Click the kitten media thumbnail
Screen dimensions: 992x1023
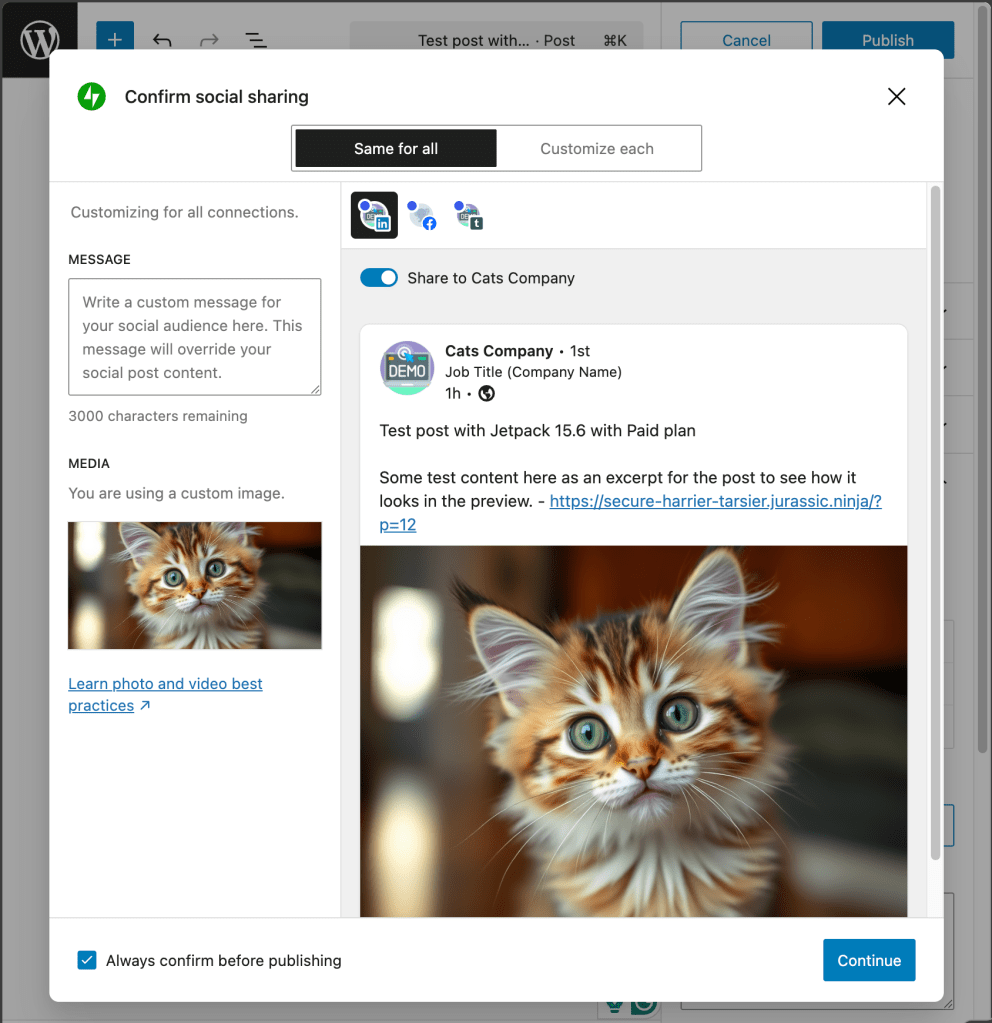click(195, 585)
